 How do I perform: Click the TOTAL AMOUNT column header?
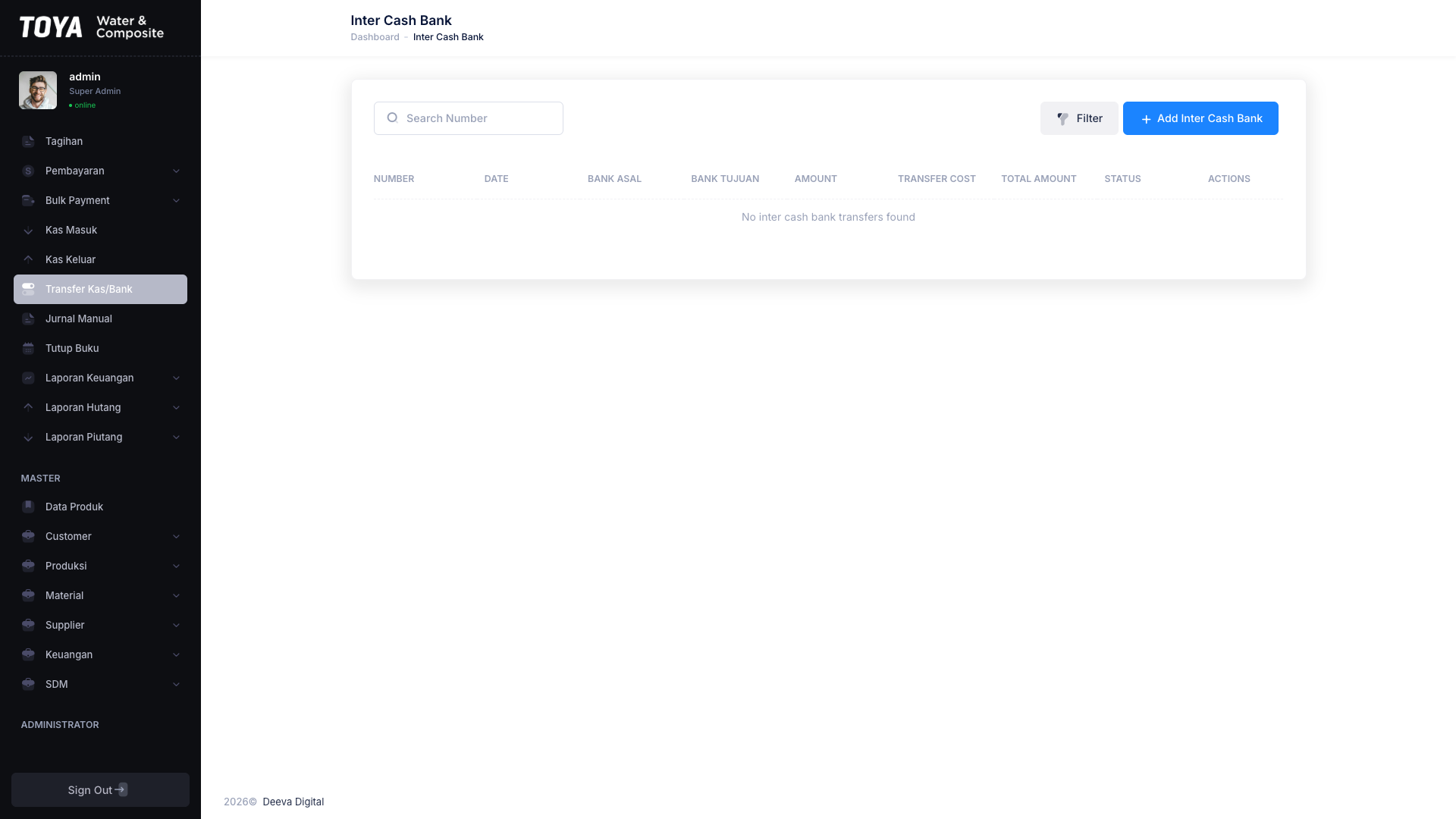coord(1039,179)
